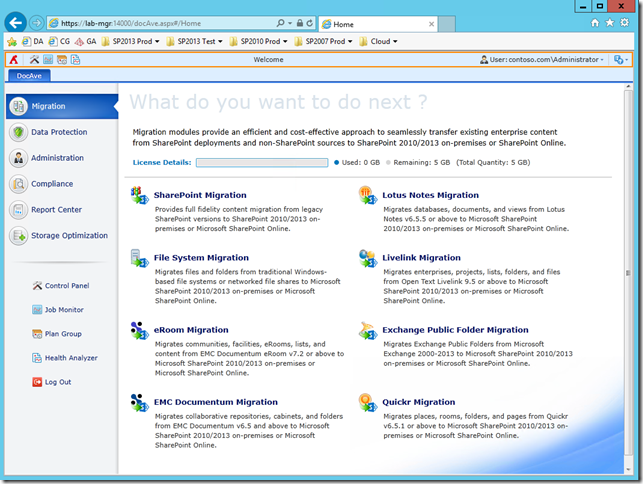Image resolution: width=643 pixels, height=484 pixels.
Task: Open Exchange Public Folder Migration link
Action: click(455, 330)
